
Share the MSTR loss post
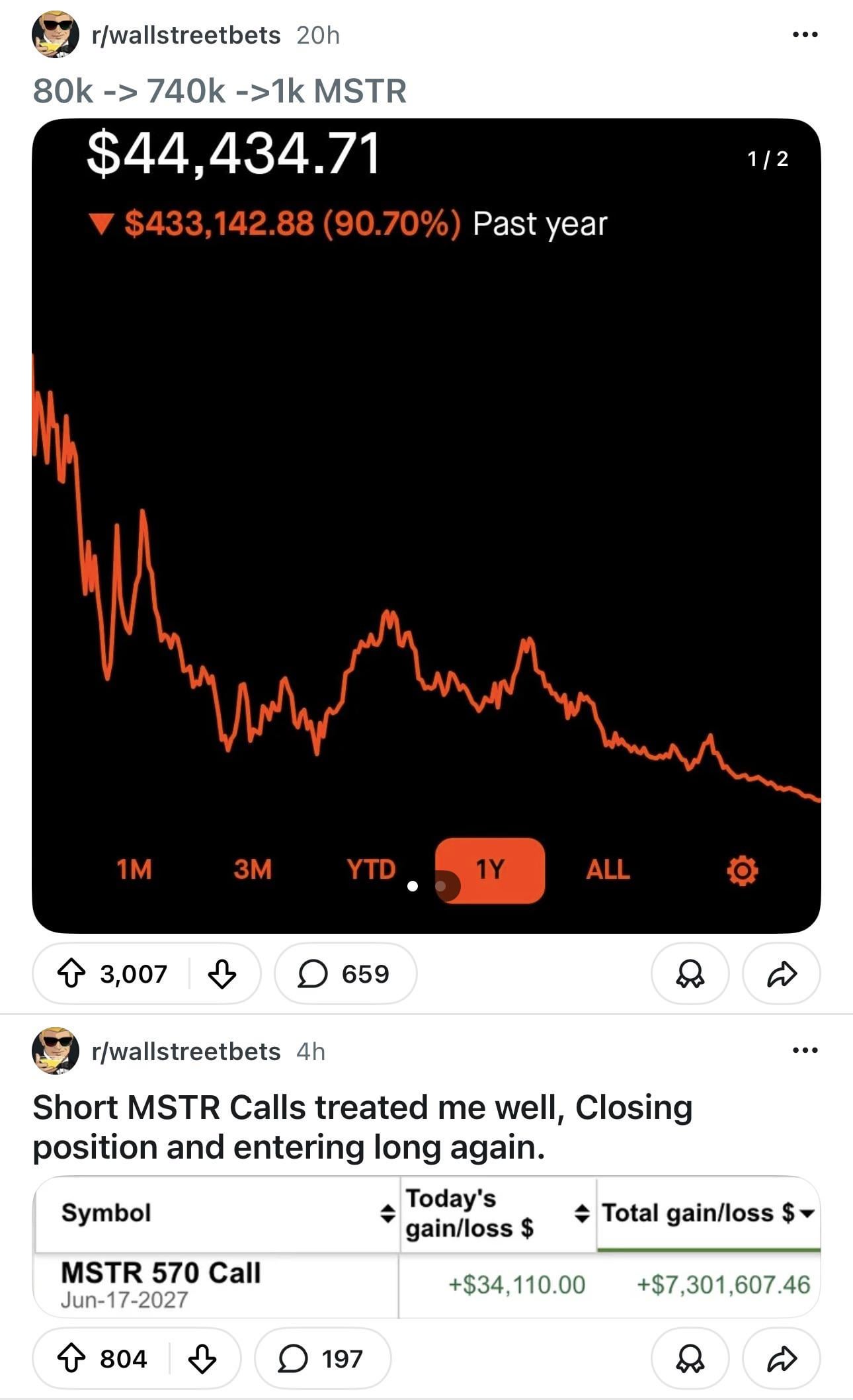point(782,973)
